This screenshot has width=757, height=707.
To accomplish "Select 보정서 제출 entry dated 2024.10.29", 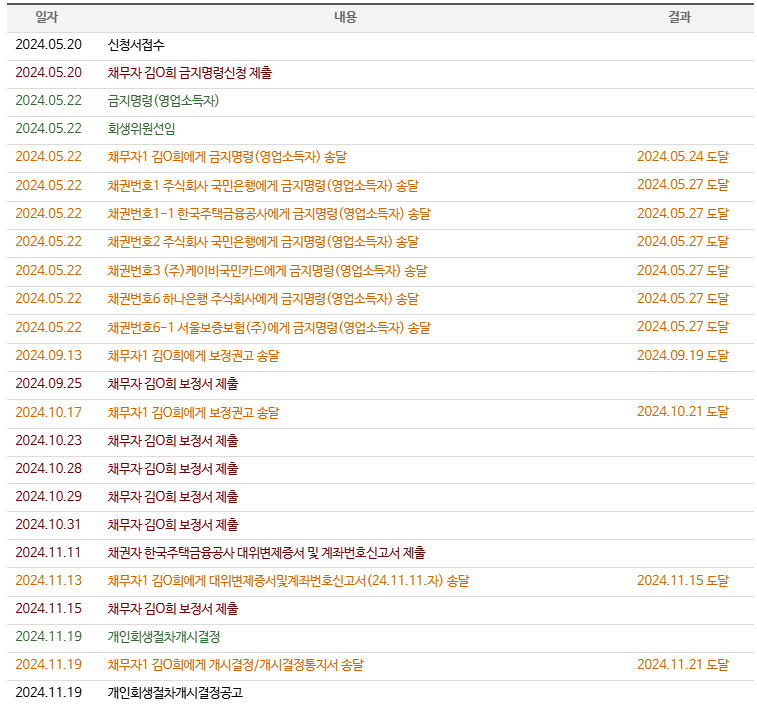I will point(173,497).
